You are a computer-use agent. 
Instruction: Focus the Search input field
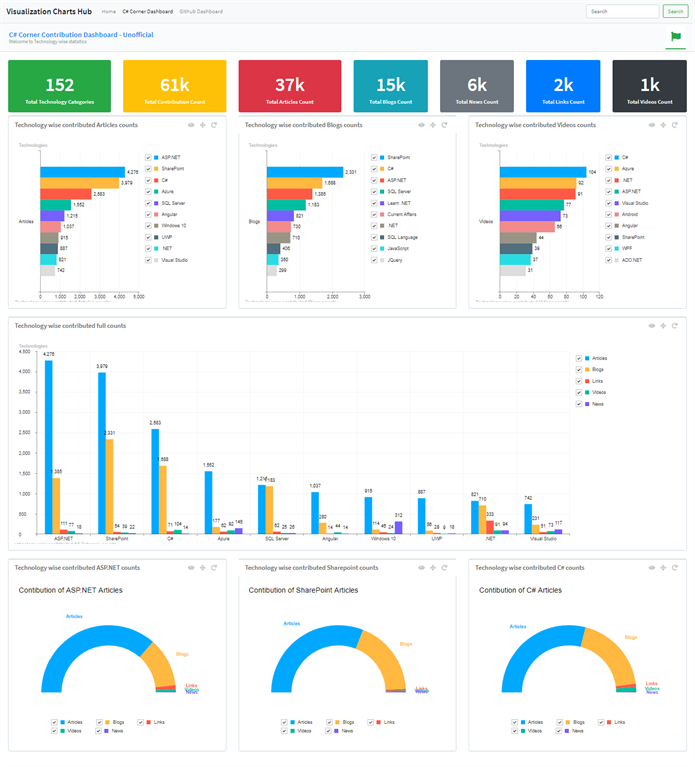click(623, 11)
